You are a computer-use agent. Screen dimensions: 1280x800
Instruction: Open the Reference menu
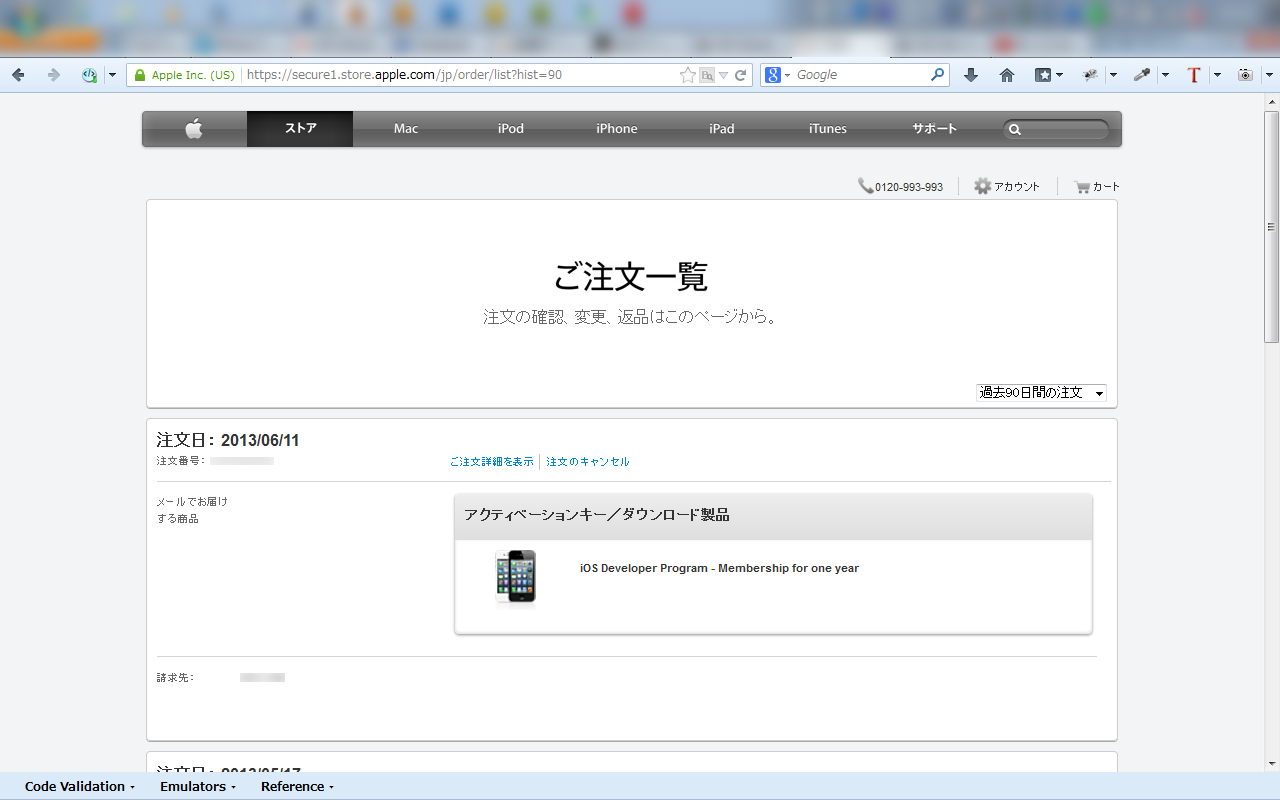(x=298, y=787)
